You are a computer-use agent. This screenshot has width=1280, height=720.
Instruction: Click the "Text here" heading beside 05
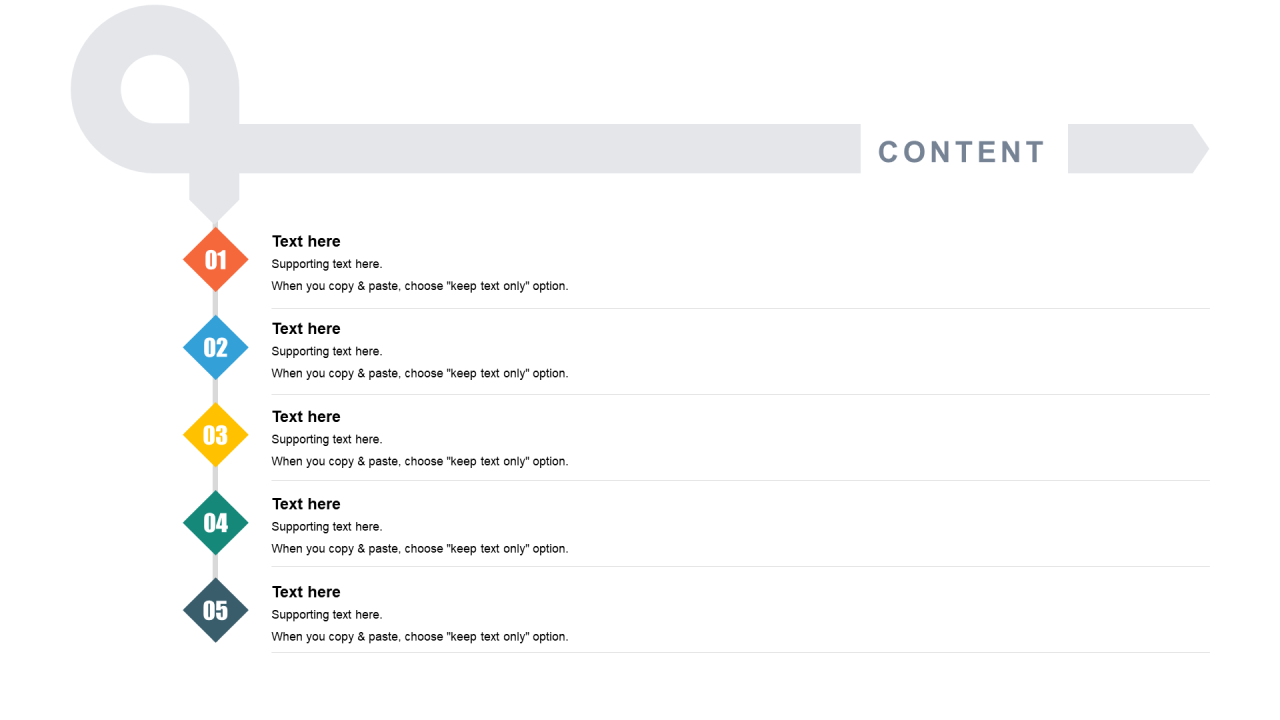(306, 592)
